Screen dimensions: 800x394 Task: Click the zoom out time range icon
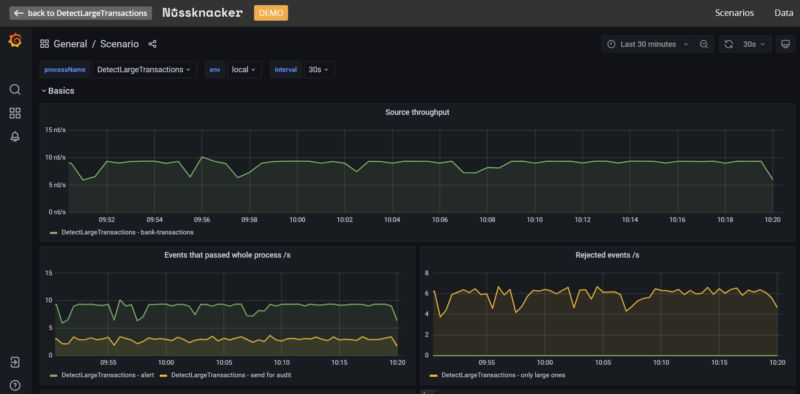pos(704,44)
